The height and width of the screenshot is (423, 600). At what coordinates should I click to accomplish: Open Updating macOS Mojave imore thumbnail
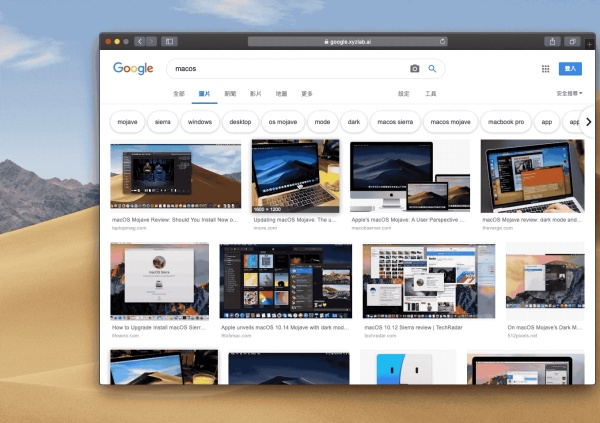(295, 176)
